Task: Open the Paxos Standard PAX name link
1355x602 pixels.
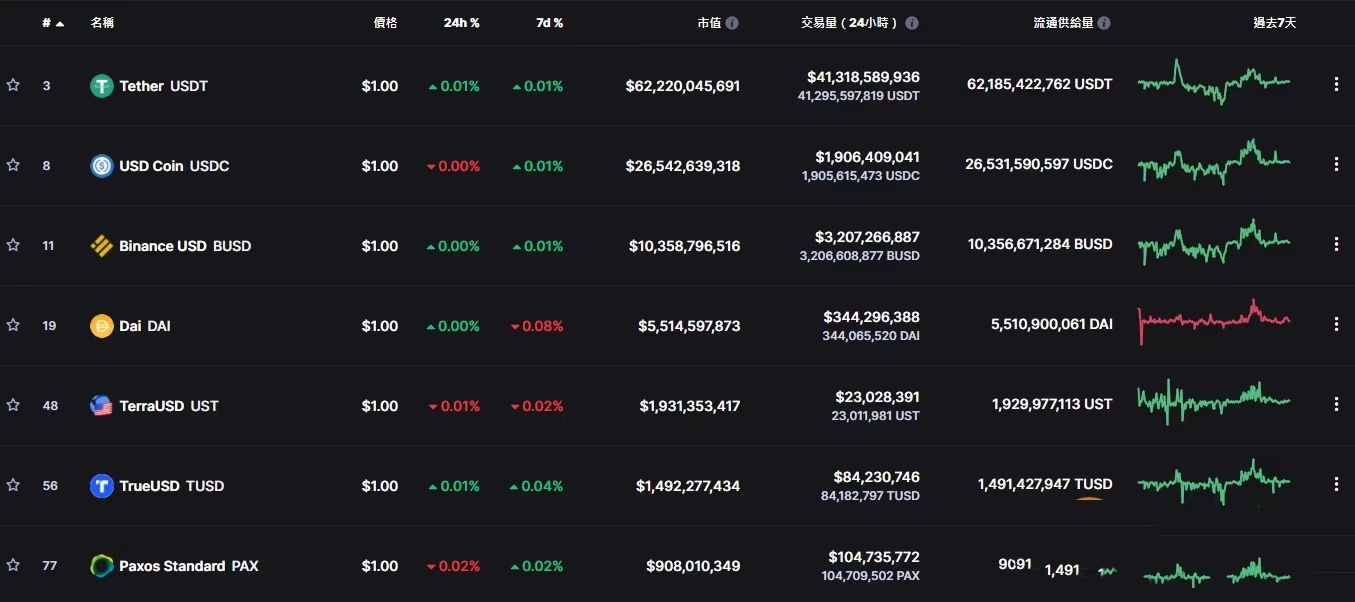Action: (x=188, y=566)
